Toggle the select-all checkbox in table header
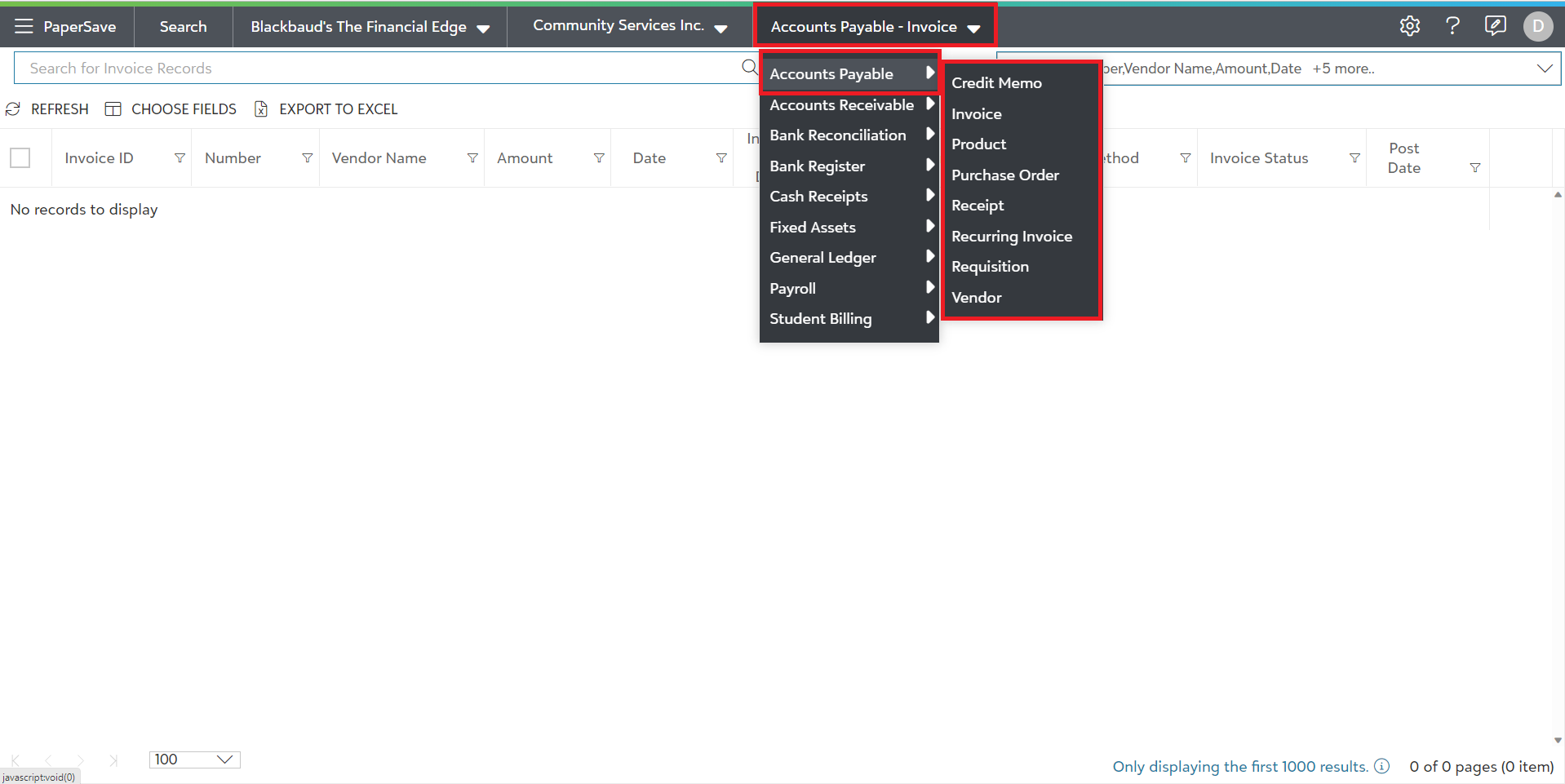The height and width of the screenshot is (784, 1565). [20, 158]
